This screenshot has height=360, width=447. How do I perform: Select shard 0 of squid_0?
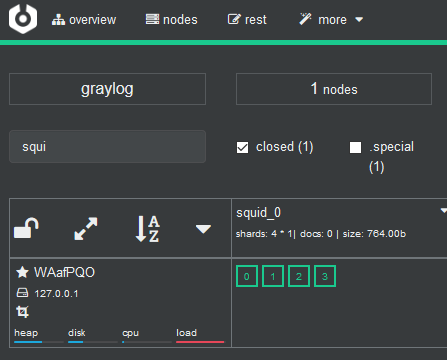tap(247, 276)
